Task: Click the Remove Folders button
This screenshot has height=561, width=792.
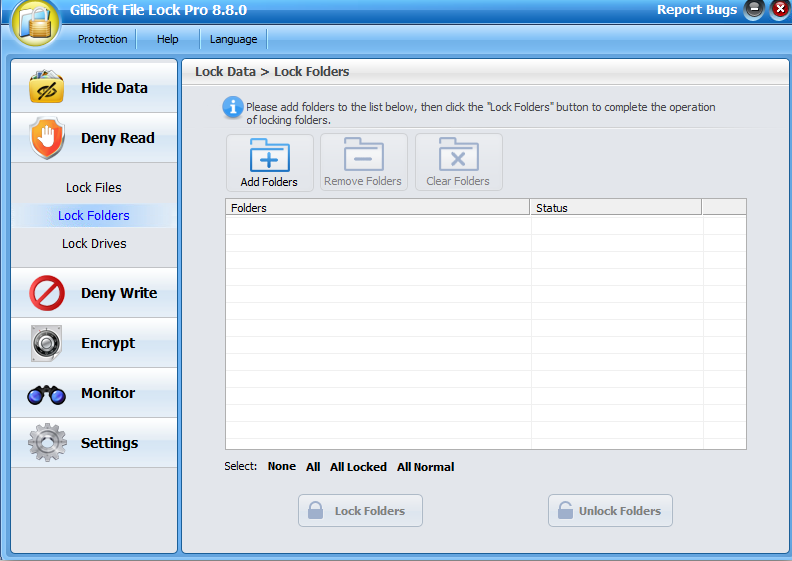Action: 364,163
